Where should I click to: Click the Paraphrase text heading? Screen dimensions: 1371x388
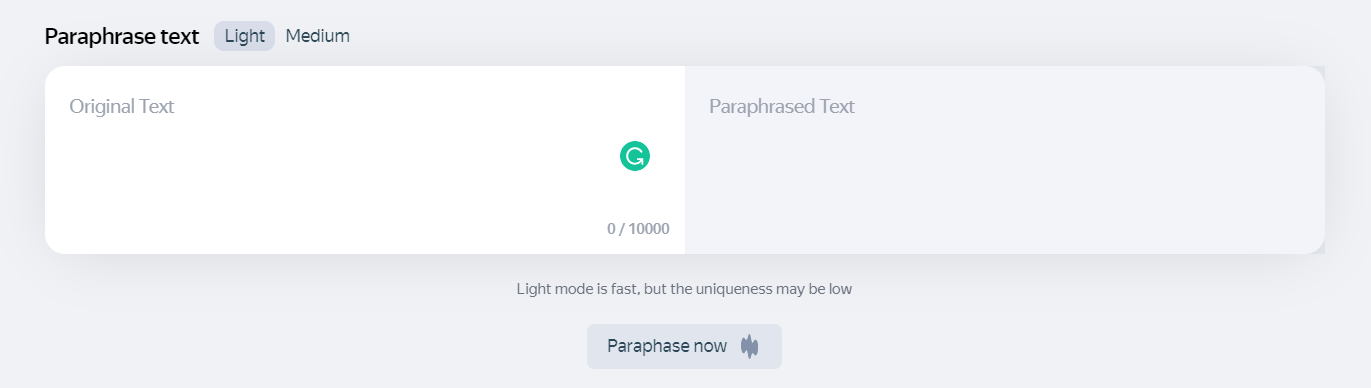122,36
